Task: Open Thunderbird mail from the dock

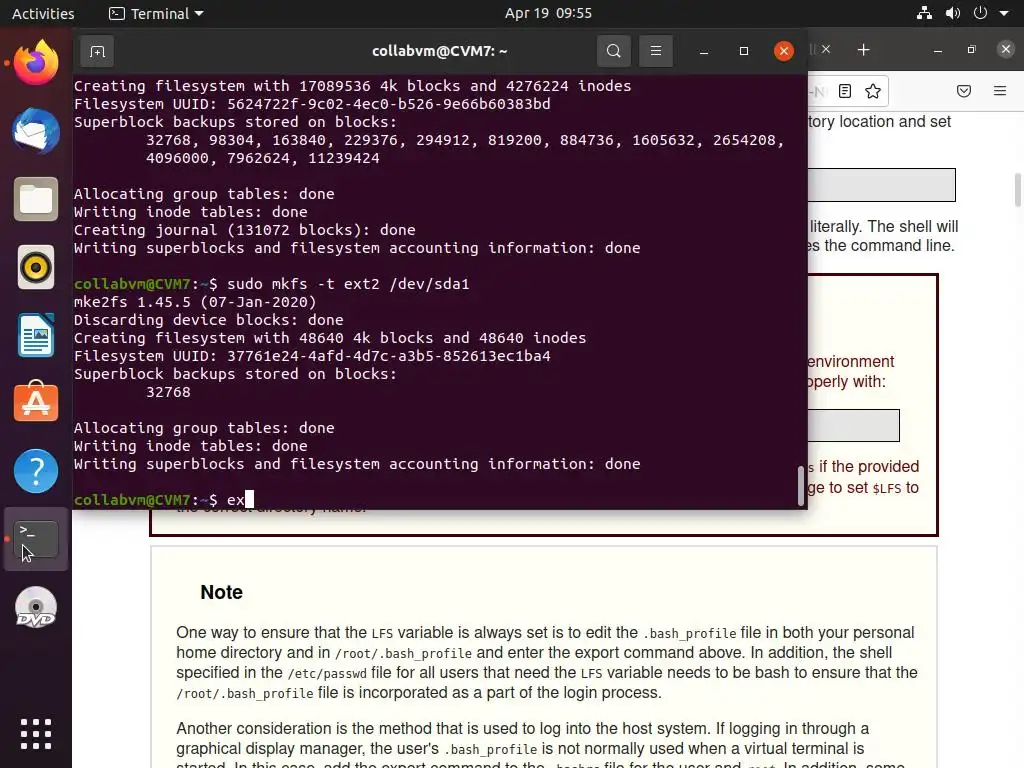Action: tap(36, 131)
